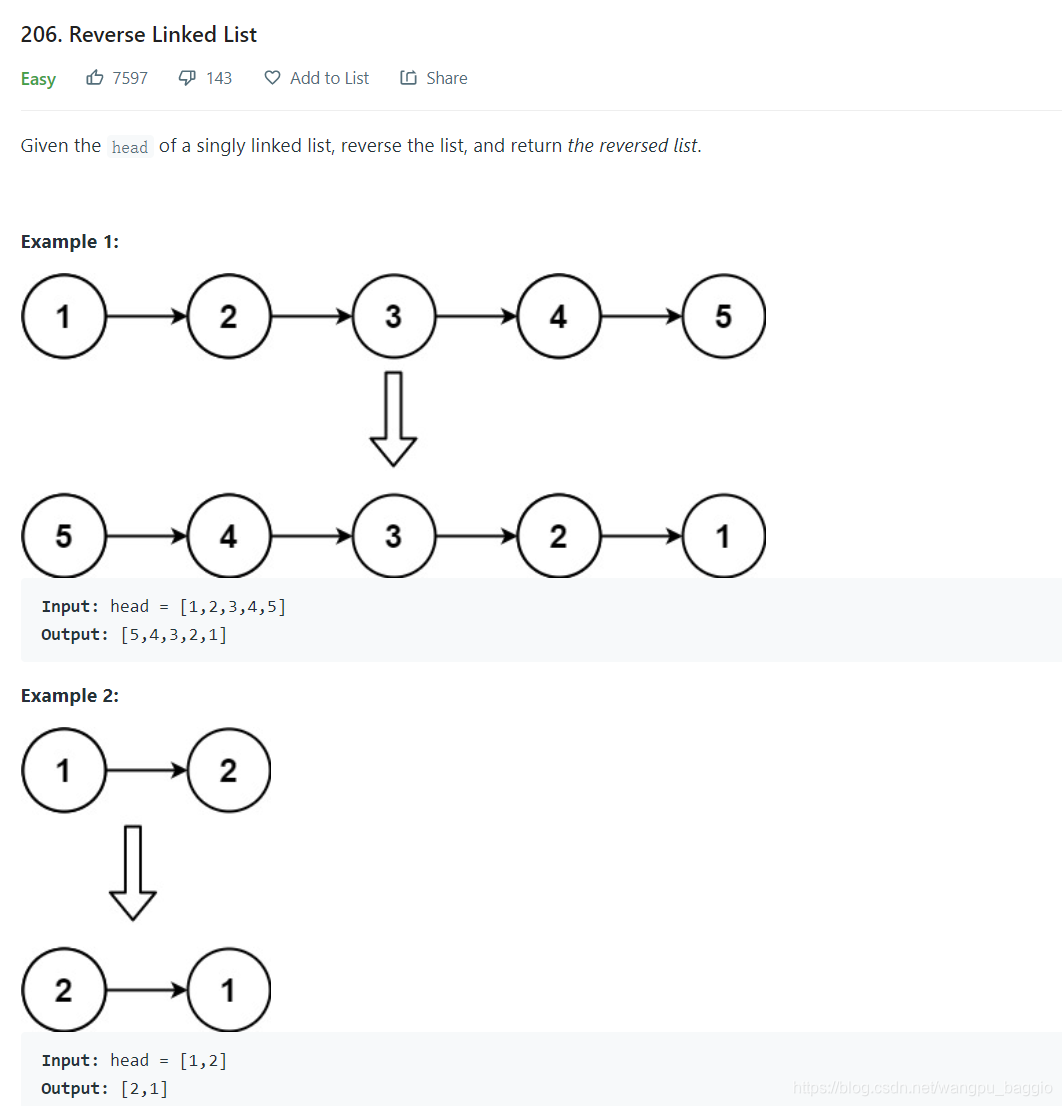Click the Input line of Example 1
Viewport: 1062px width, 1106px height.
[163, 605]
